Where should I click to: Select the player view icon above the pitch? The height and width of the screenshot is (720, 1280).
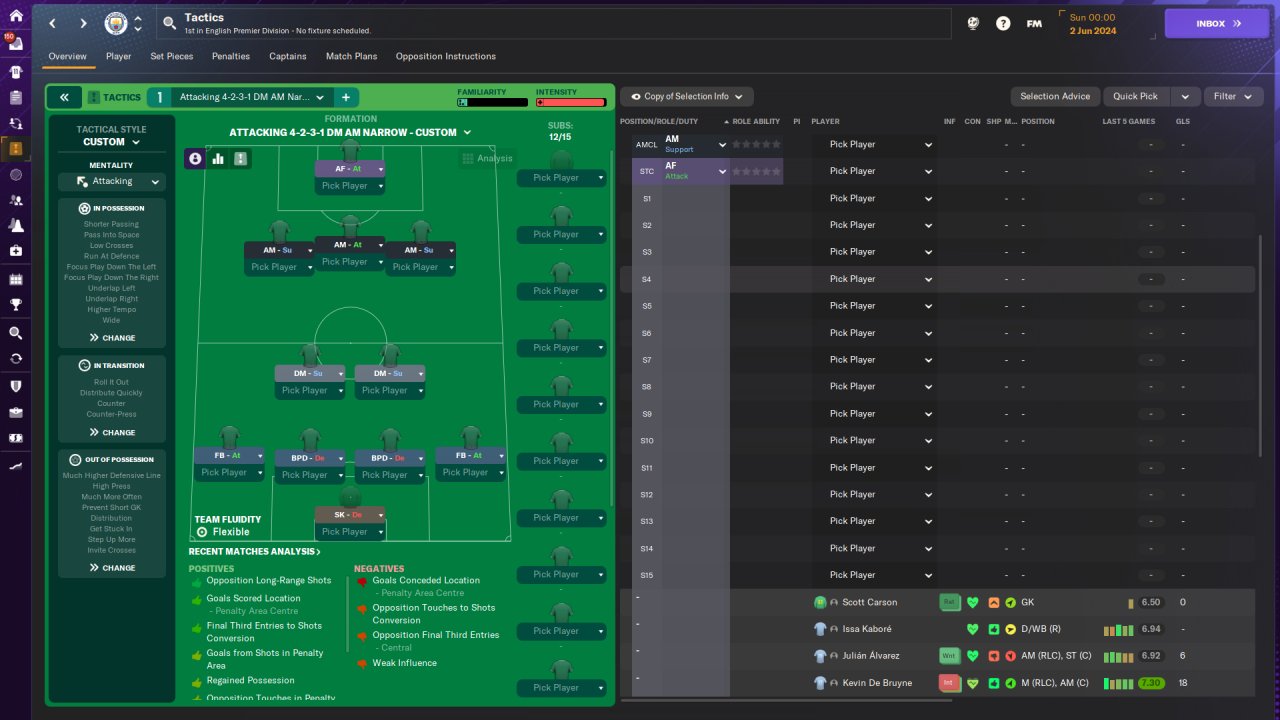[195, 158]
